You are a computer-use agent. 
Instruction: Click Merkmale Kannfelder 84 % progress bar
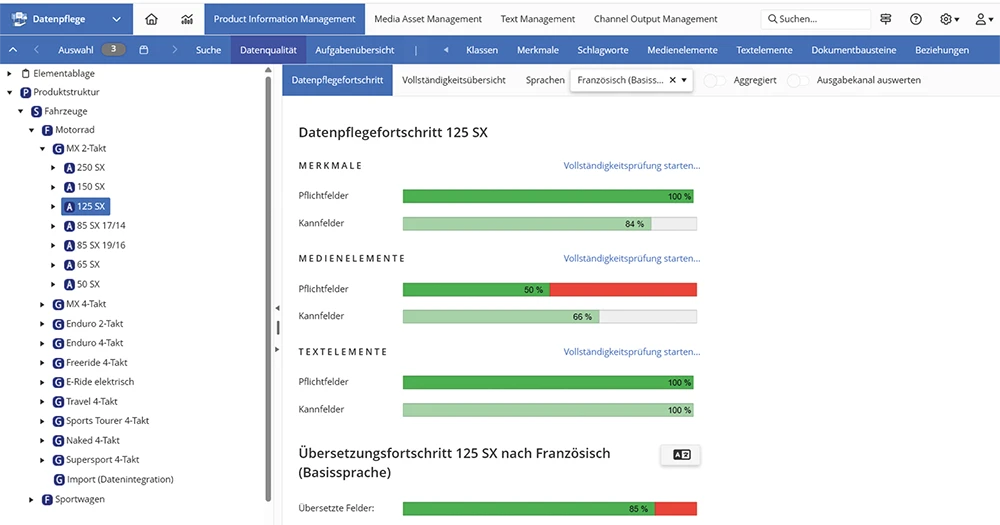550,224
